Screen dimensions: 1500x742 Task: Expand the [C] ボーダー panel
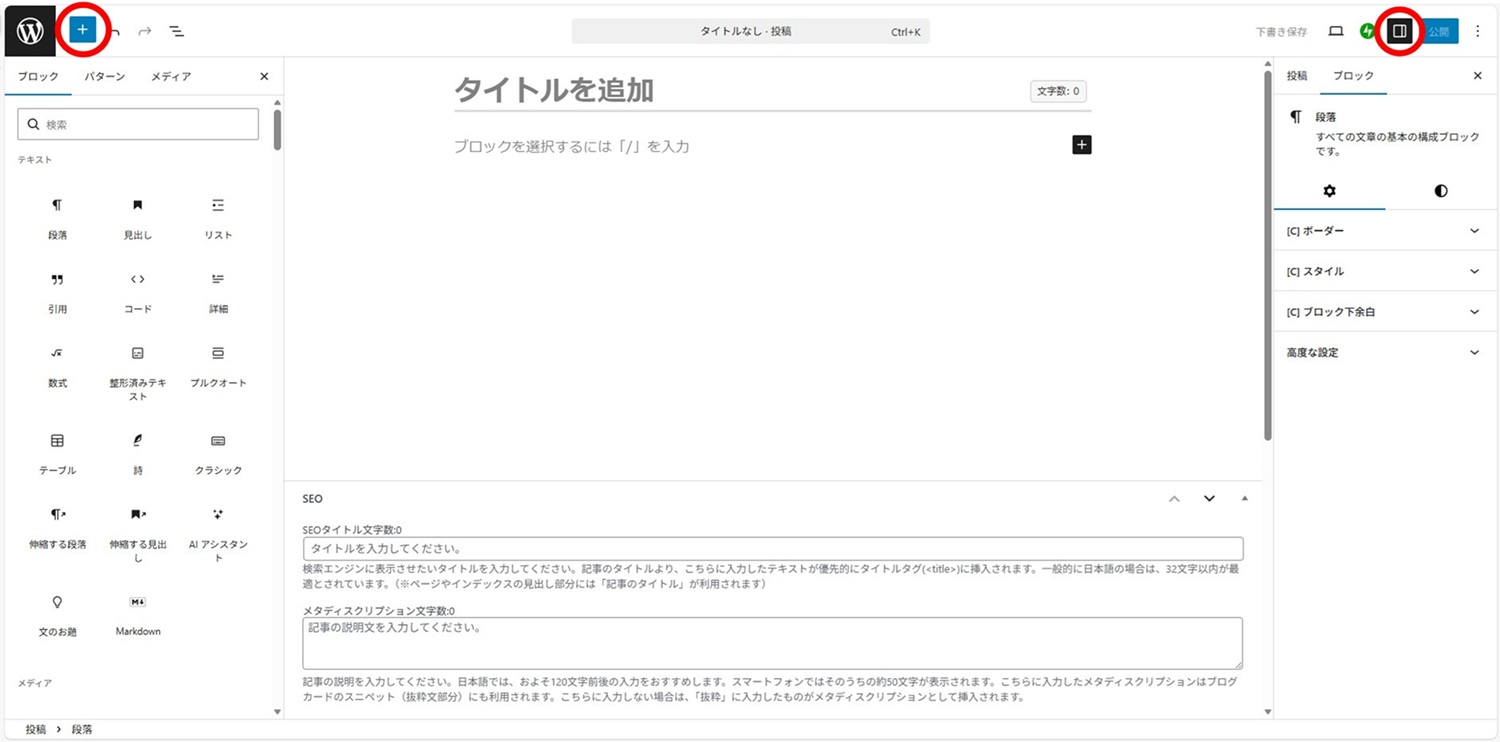point(1381,231)
